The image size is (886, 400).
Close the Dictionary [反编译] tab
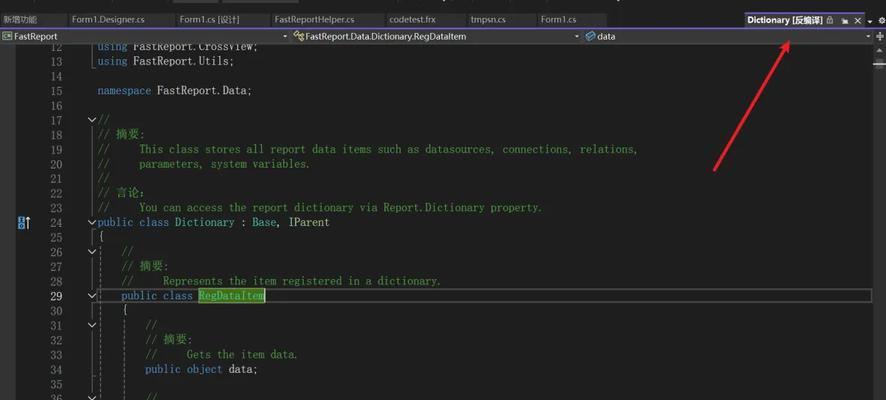[x=857, y=20]
